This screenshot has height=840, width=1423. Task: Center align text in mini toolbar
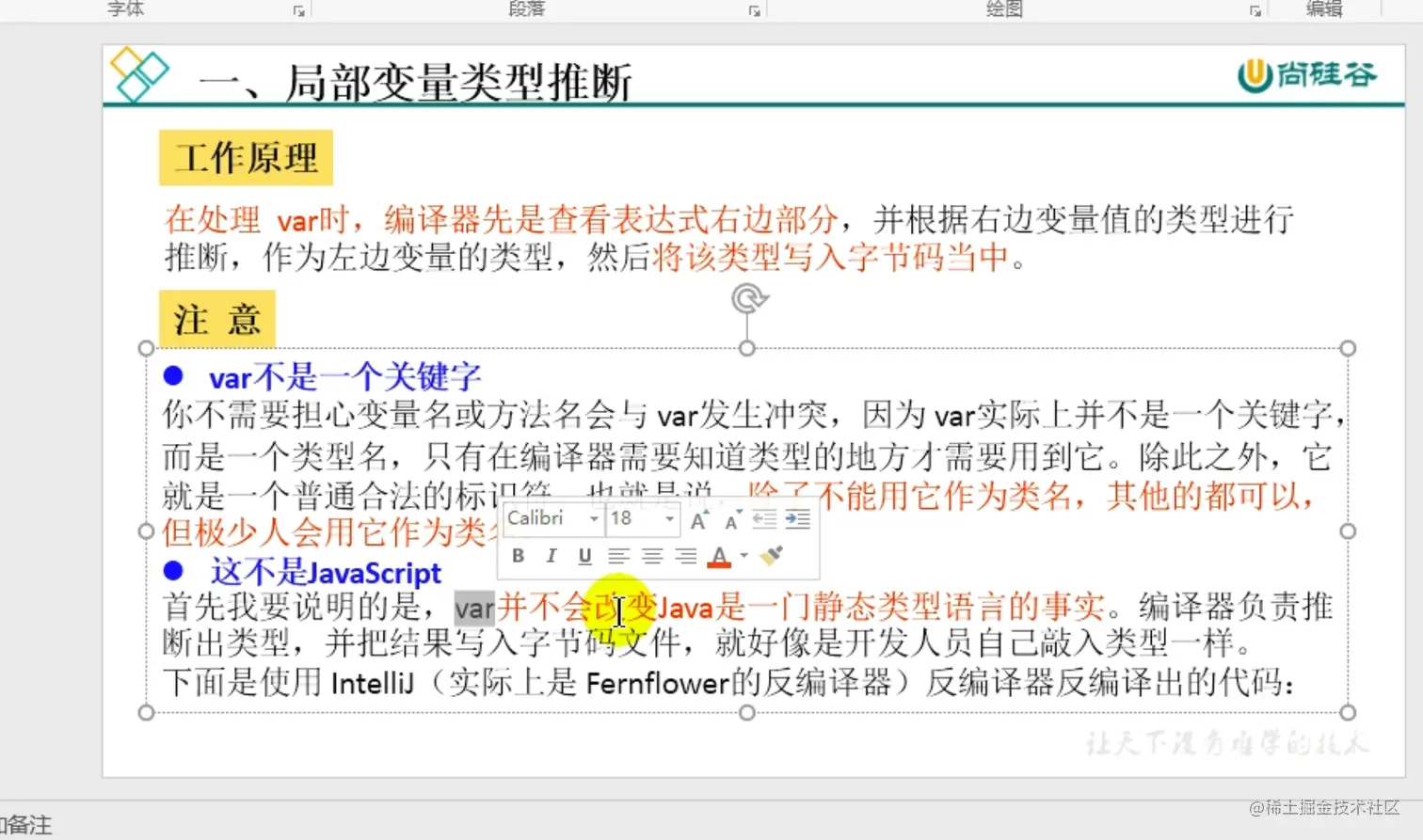point(652,556)
